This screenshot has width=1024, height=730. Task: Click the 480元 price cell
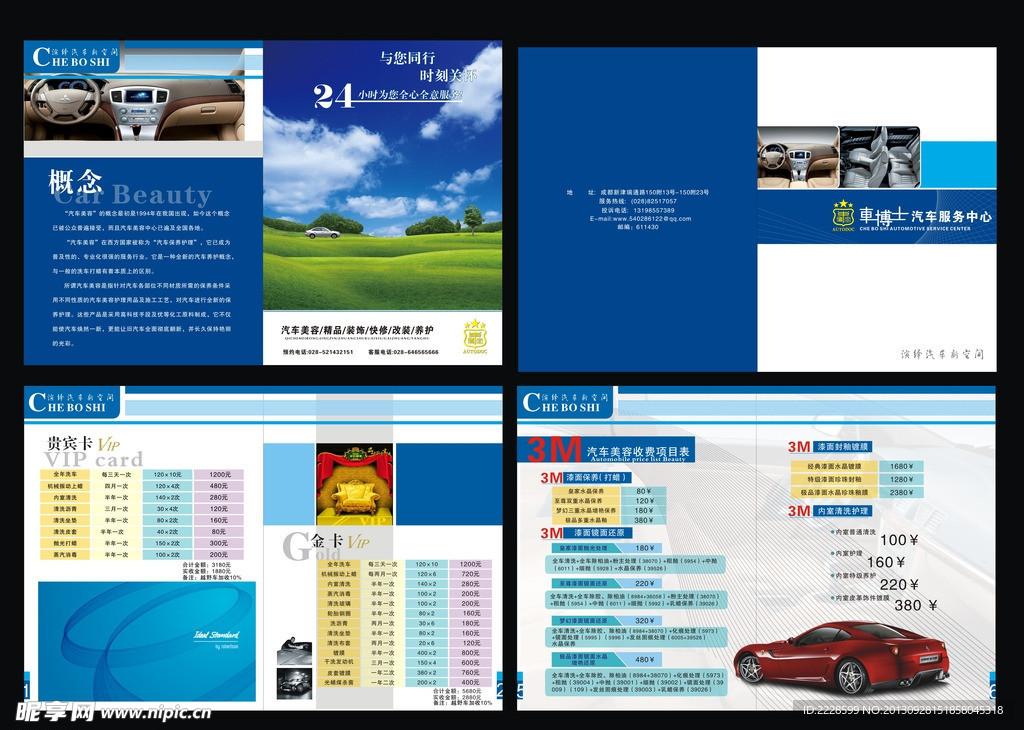[x=219, y=486]
